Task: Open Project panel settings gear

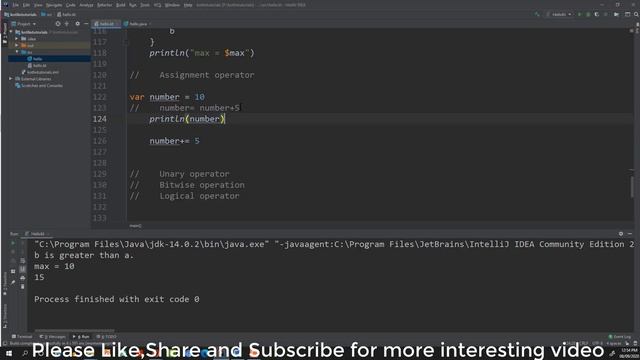Action: tap(78, 24)
